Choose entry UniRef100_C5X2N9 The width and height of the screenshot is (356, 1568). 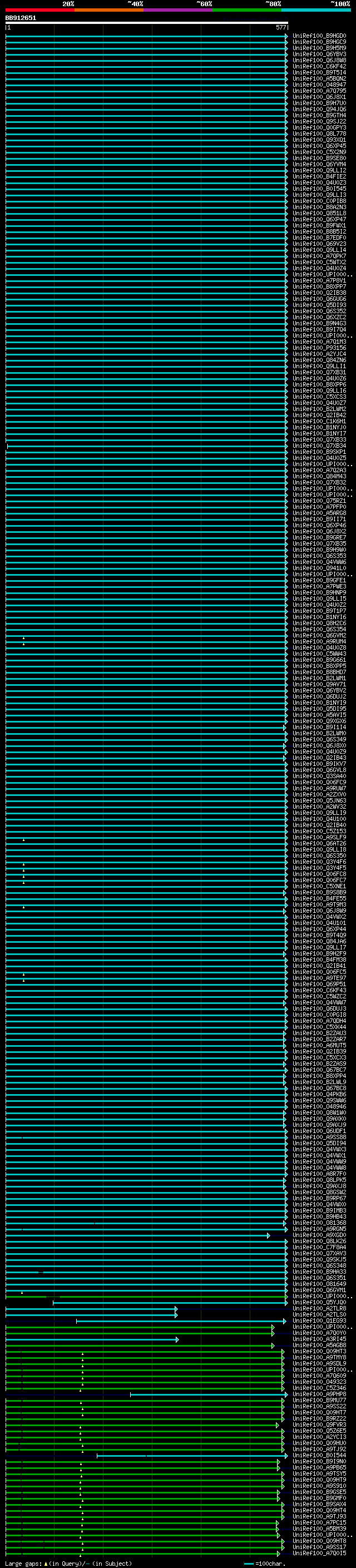tap(319, 152)
